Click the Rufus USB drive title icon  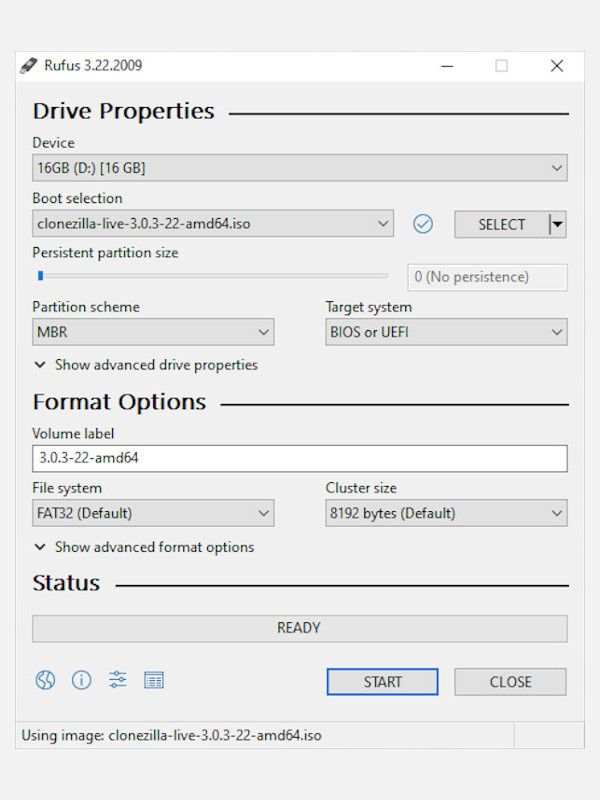pyautogui.click(x=29, y=65)
